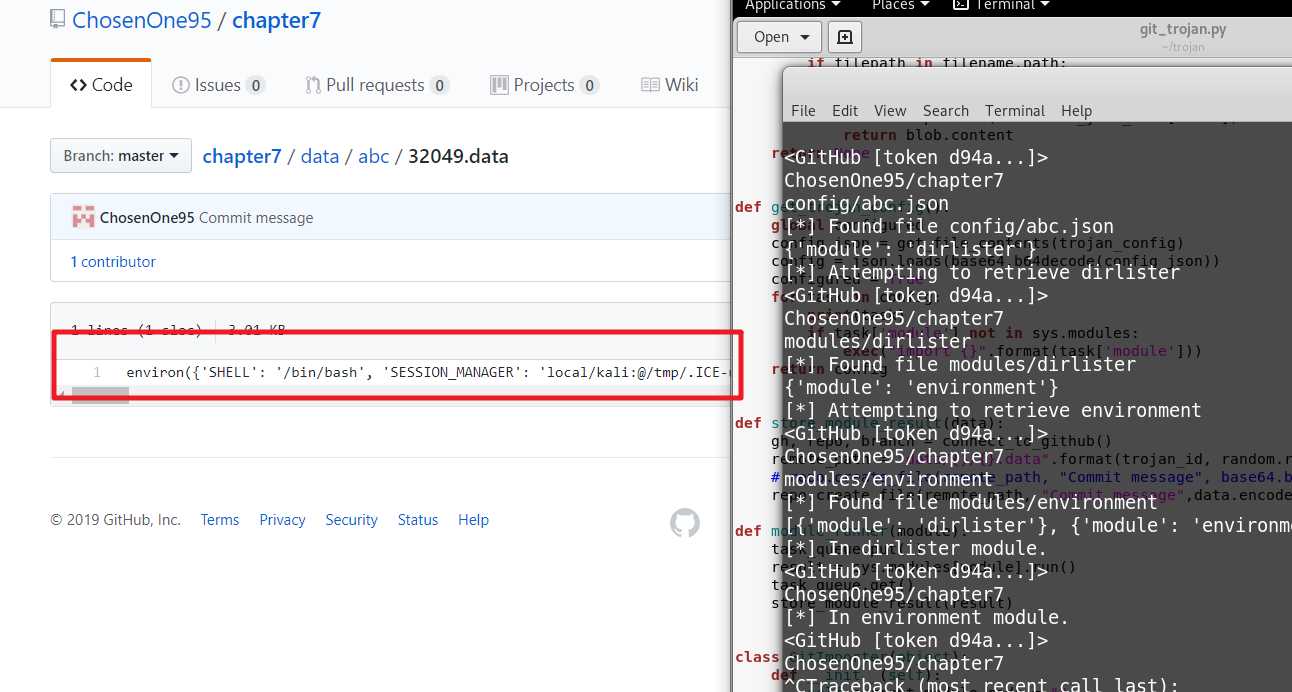
Task: Click the Projects board icon
Action: point(500,85)
